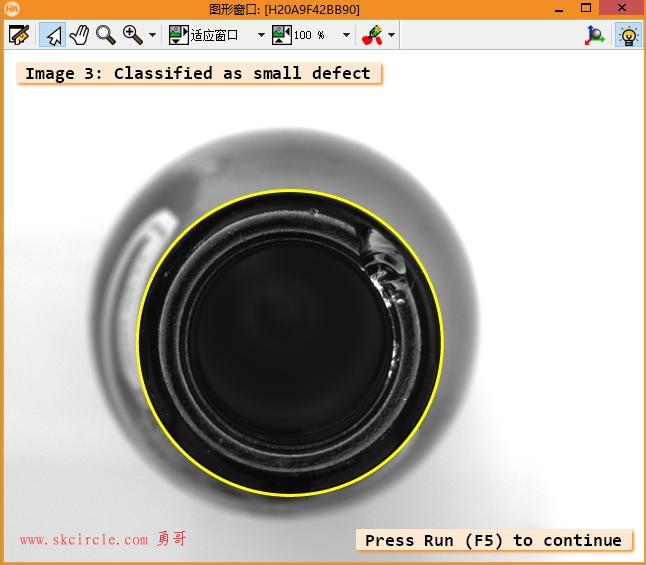Click the 3D coordinate axes icon
Image resolution: width=646 pixels, height=565 pixels.
click(x=595, y=35)
